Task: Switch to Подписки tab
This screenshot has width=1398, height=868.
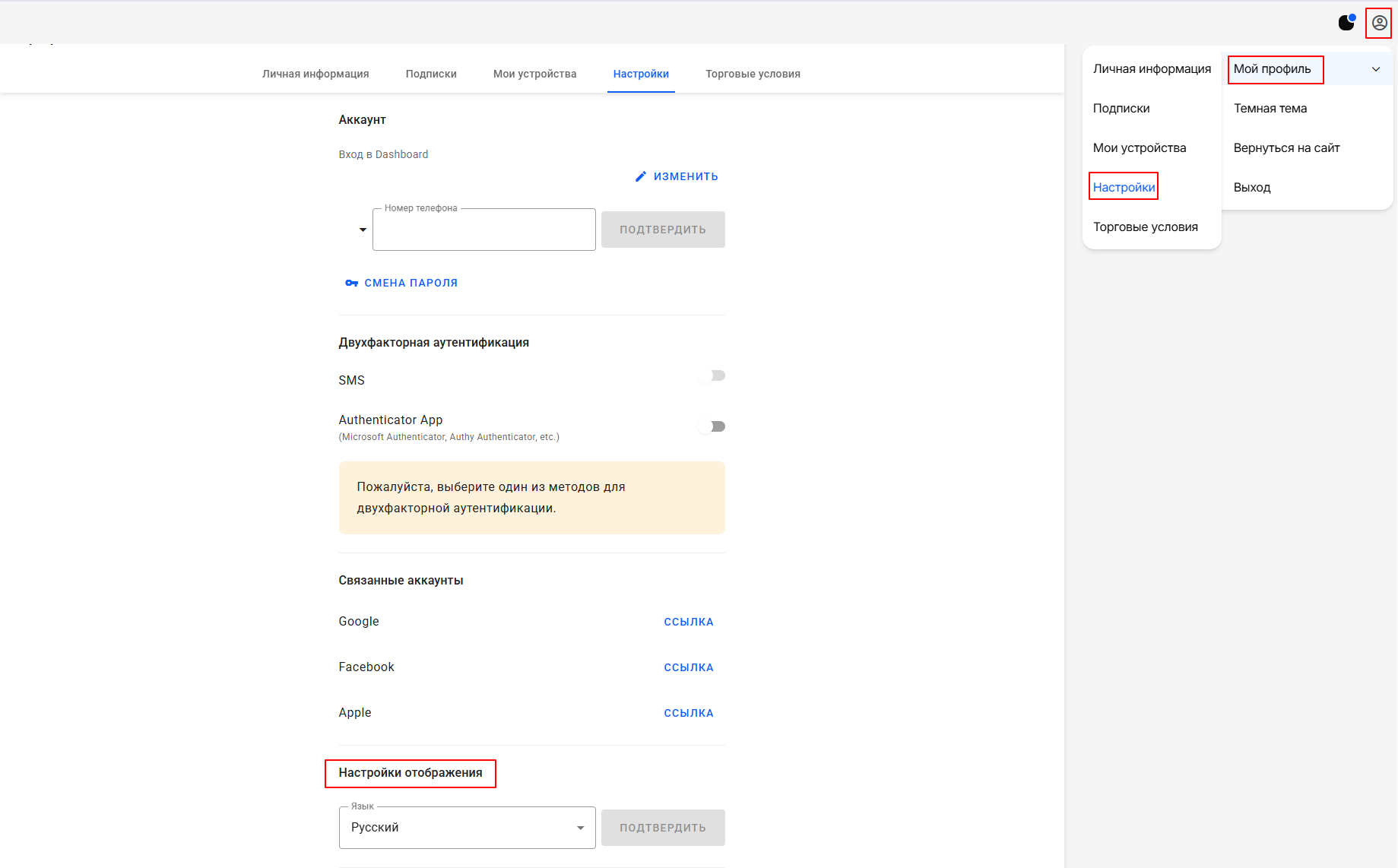Action: click(x=431, y=74)
